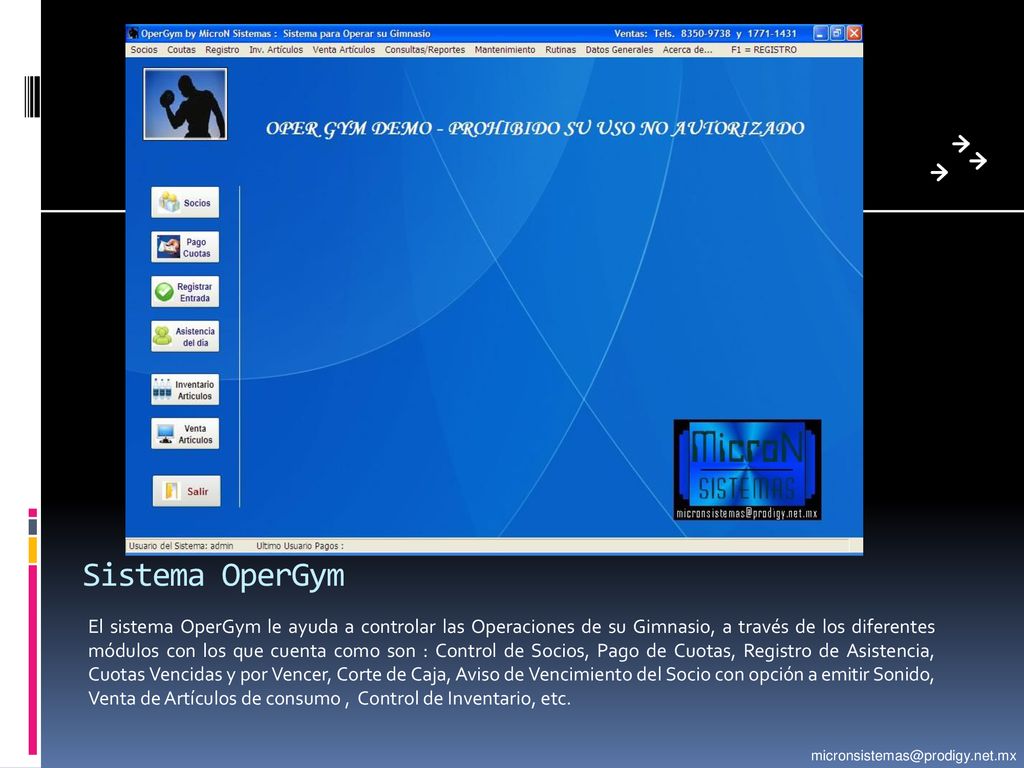This screenshot has width=1024, height=768.
Task: Click 'Usuario del Sistema: admin' status text
Action: [181, 546]
